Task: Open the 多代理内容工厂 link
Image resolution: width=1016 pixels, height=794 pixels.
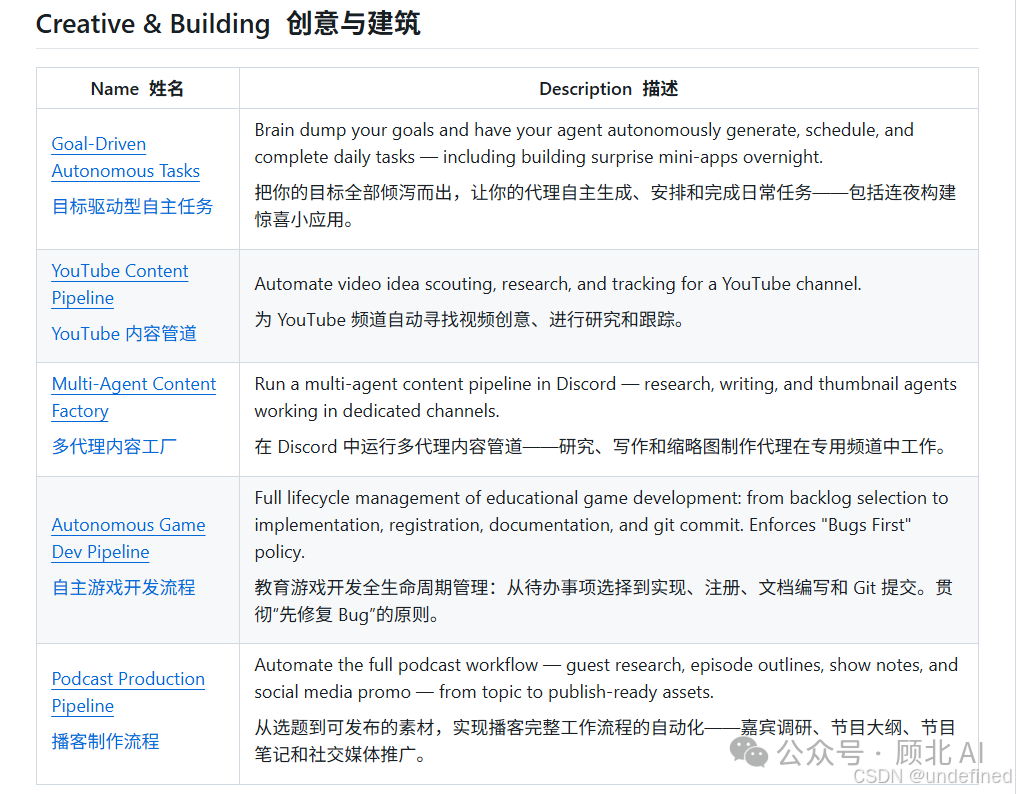Action: [114, 447]
